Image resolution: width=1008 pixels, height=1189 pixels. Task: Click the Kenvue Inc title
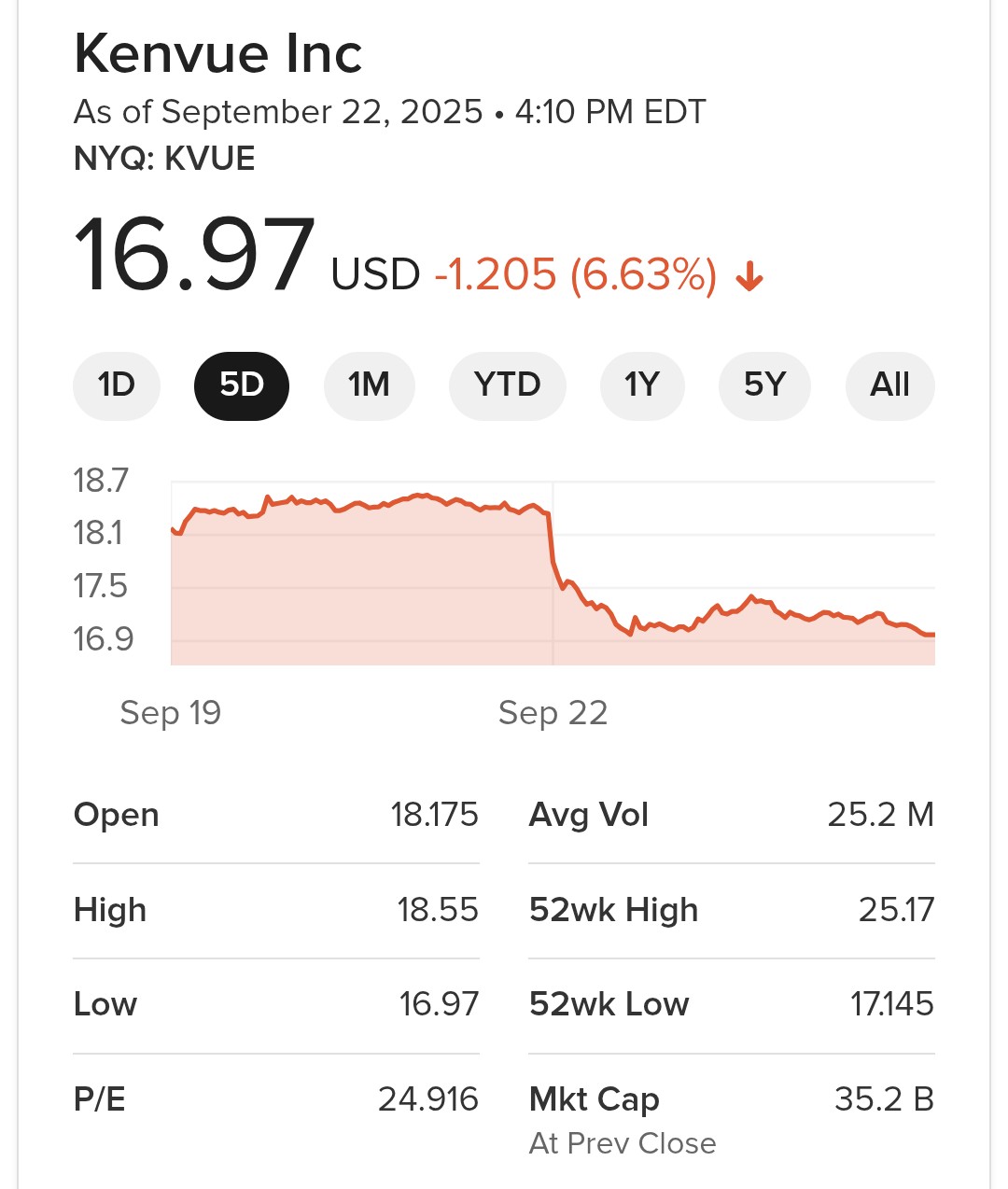coord(218,54)
